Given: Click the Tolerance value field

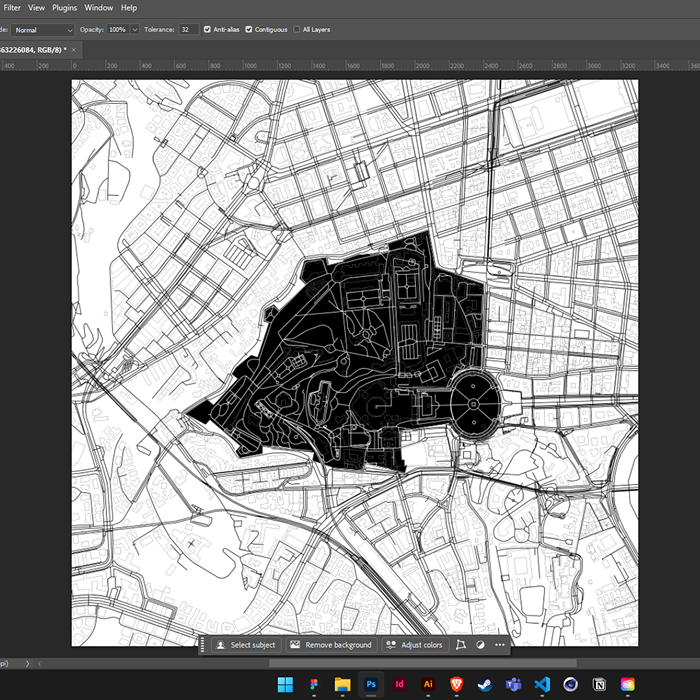Looking at the screenshot, I should tap(187, 30).
